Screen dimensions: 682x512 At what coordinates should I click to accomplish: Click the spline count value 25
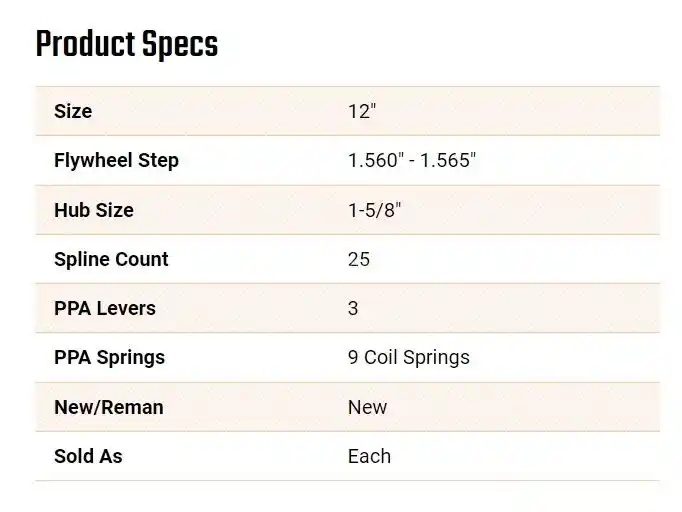359,260
